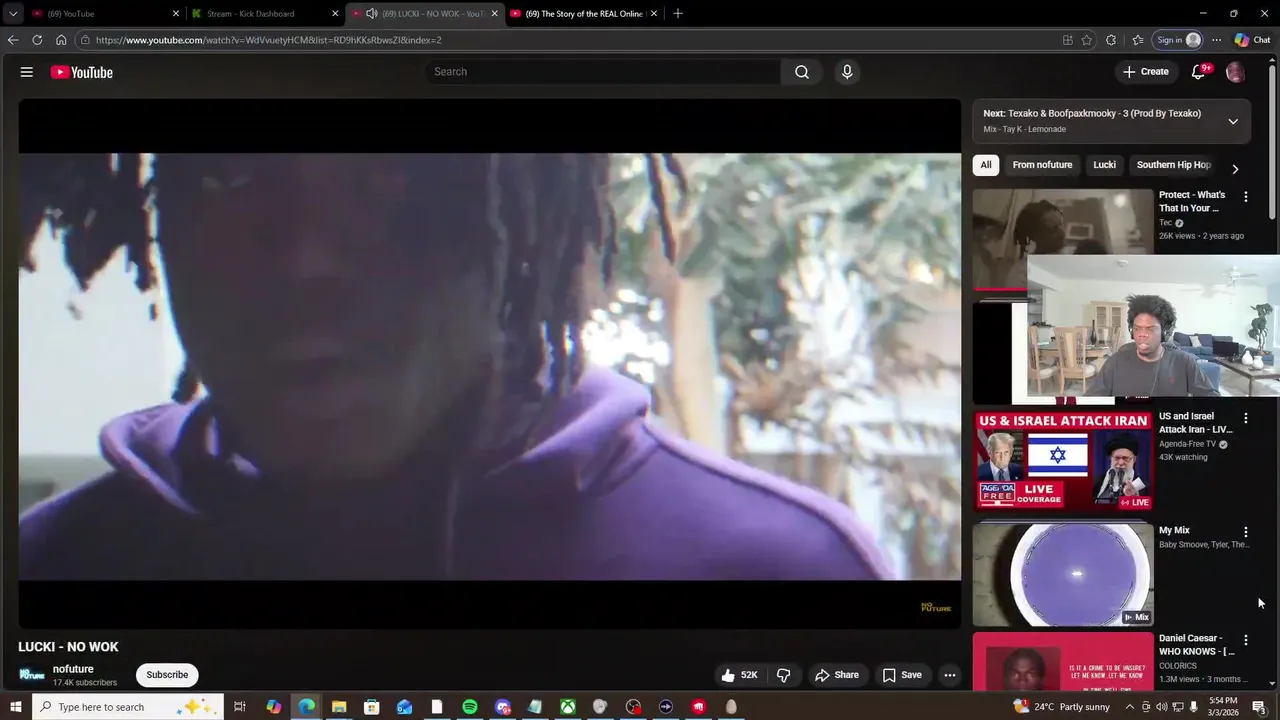Screen dimensions: 1280x720
Task: Click the browser Sign in button
Action: tap(1178, 40)
